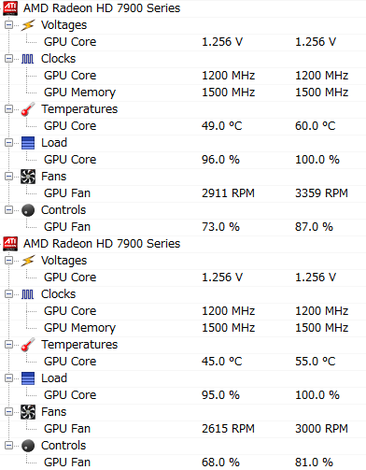Screen dimensions: 366x470
Task: Click the blue Load bars icon of the first GPU
Action: pos(28,143)
